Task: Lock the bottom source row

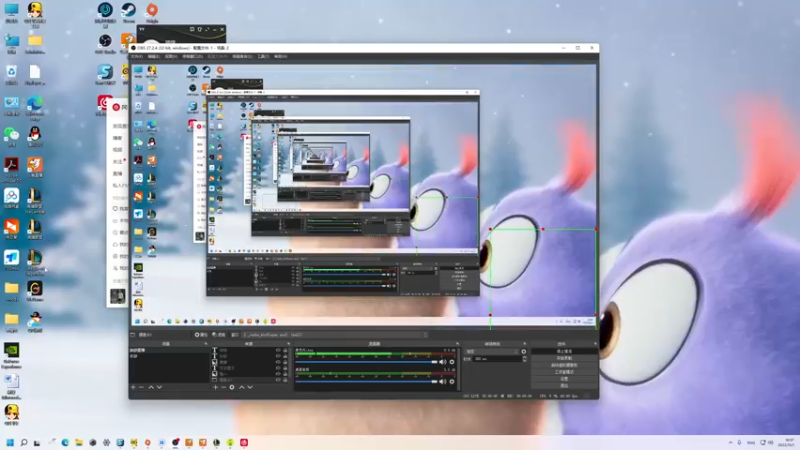Action: [x=285, y=380]
